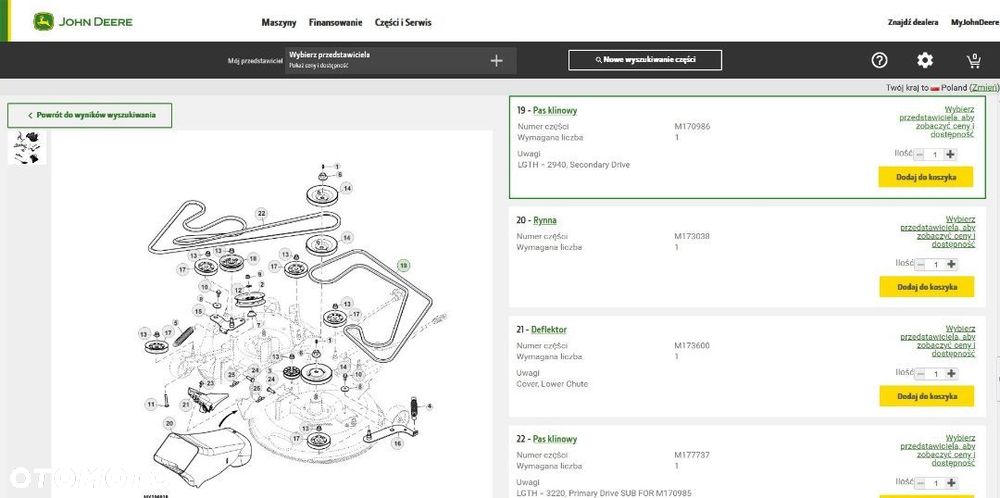Increase quantity for Deflektor
Image resolution: width=1000 pixels, height=498 pixels.
tap(951, 374)
